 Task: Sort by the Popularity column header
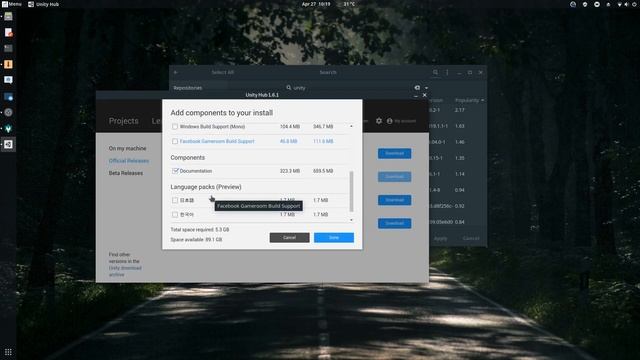pyautogui.click(x=469, y=100)
